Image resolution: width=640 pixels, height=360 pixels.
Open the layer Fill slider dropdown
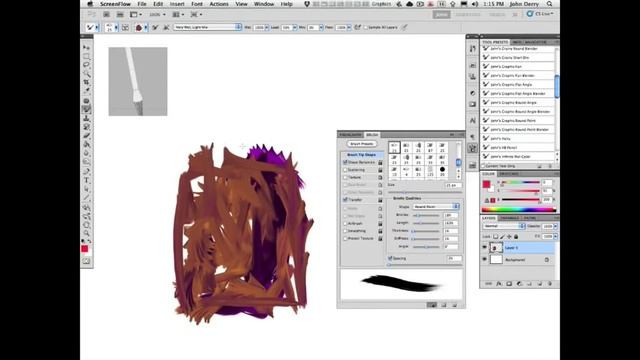555,236
